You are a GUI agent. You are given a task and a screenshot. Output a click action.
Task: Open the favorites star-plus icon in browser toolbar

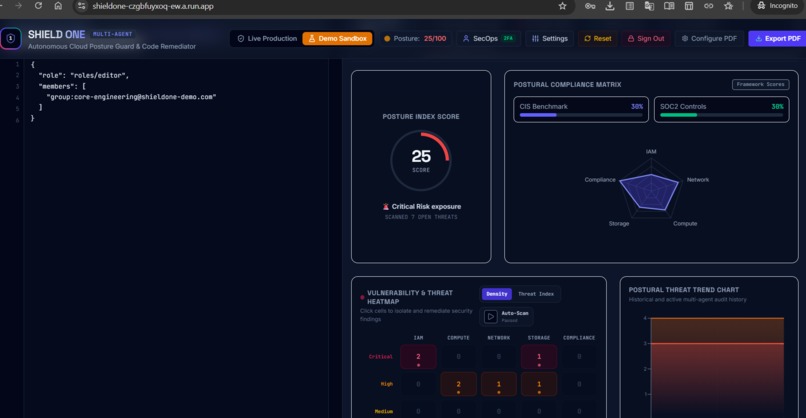pos(728,6)
